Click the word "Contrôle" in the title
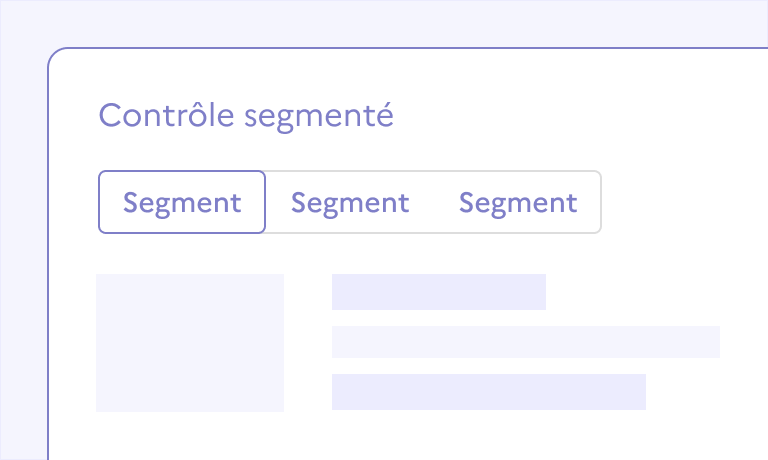Screen dimensions: 768x460 167,116
